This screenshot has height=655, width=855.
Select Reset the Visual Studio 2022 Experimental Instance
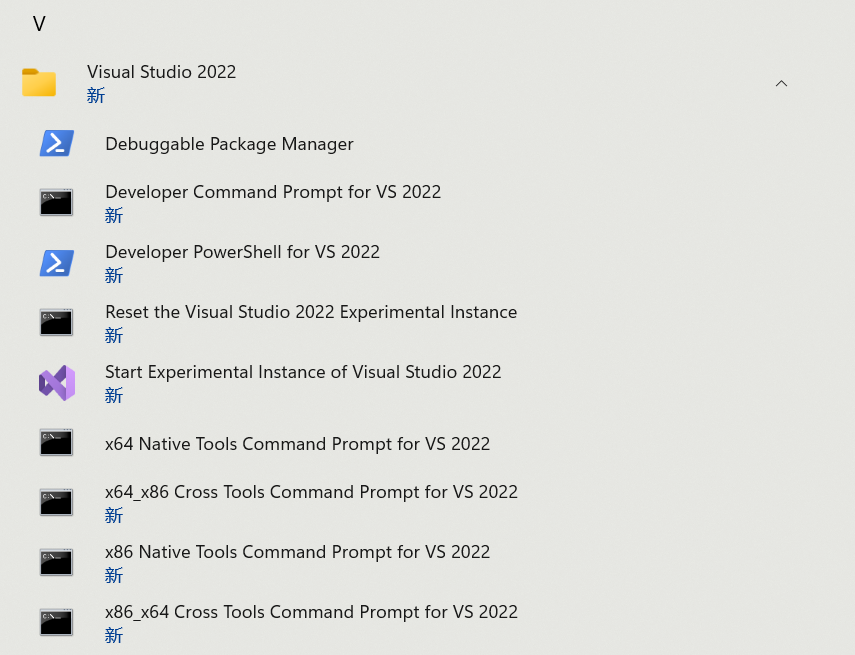click(311, 312)
